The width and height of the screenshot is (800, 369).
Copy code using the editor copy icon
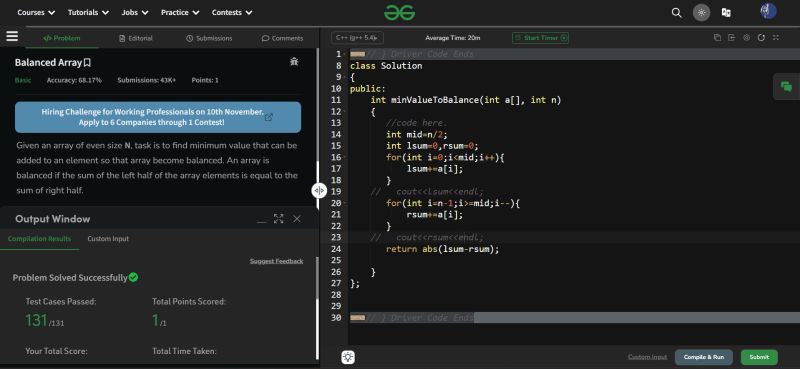[x=717, y=38]
